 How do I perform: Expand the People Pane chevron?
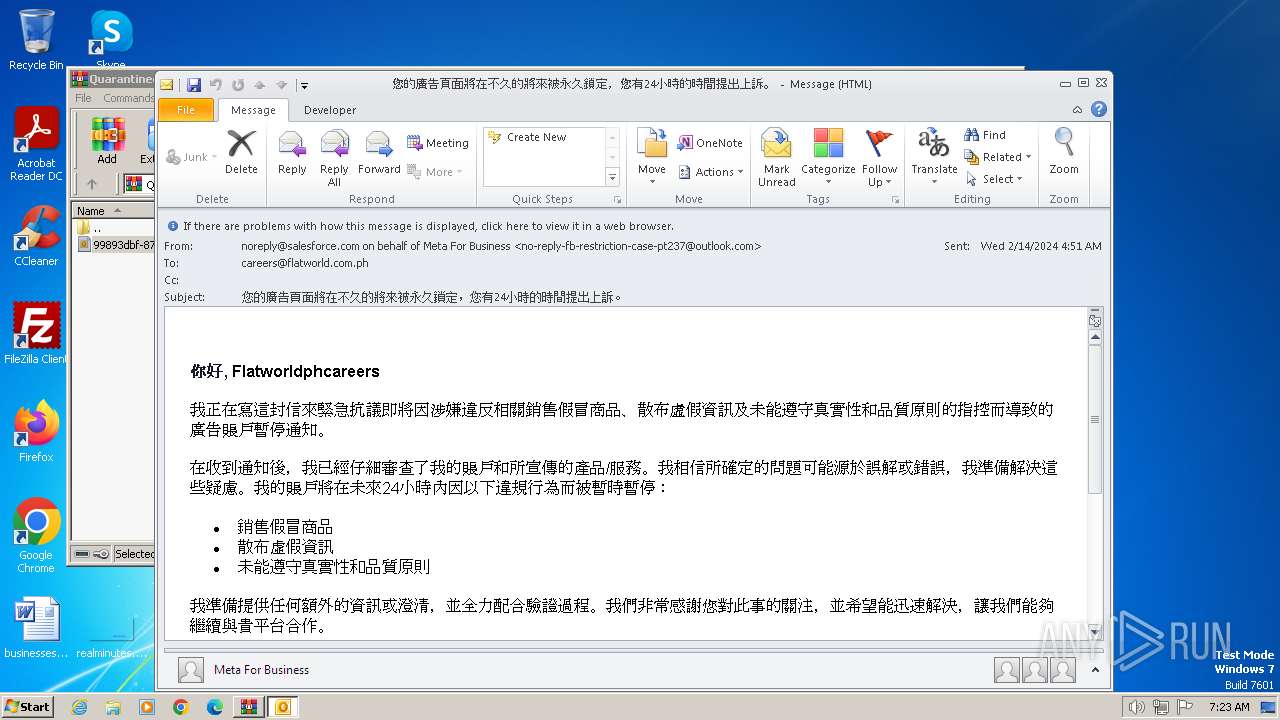click(x=1096, y=670)
